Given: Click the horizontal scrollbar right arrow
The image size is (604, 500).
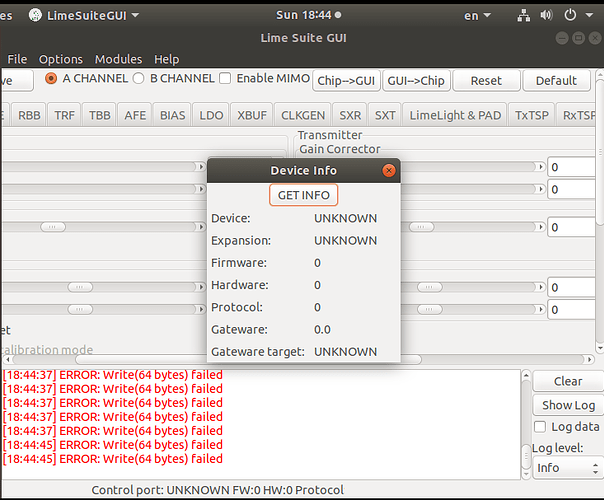Looking at the screenshot, I should [x=589, y=360].
